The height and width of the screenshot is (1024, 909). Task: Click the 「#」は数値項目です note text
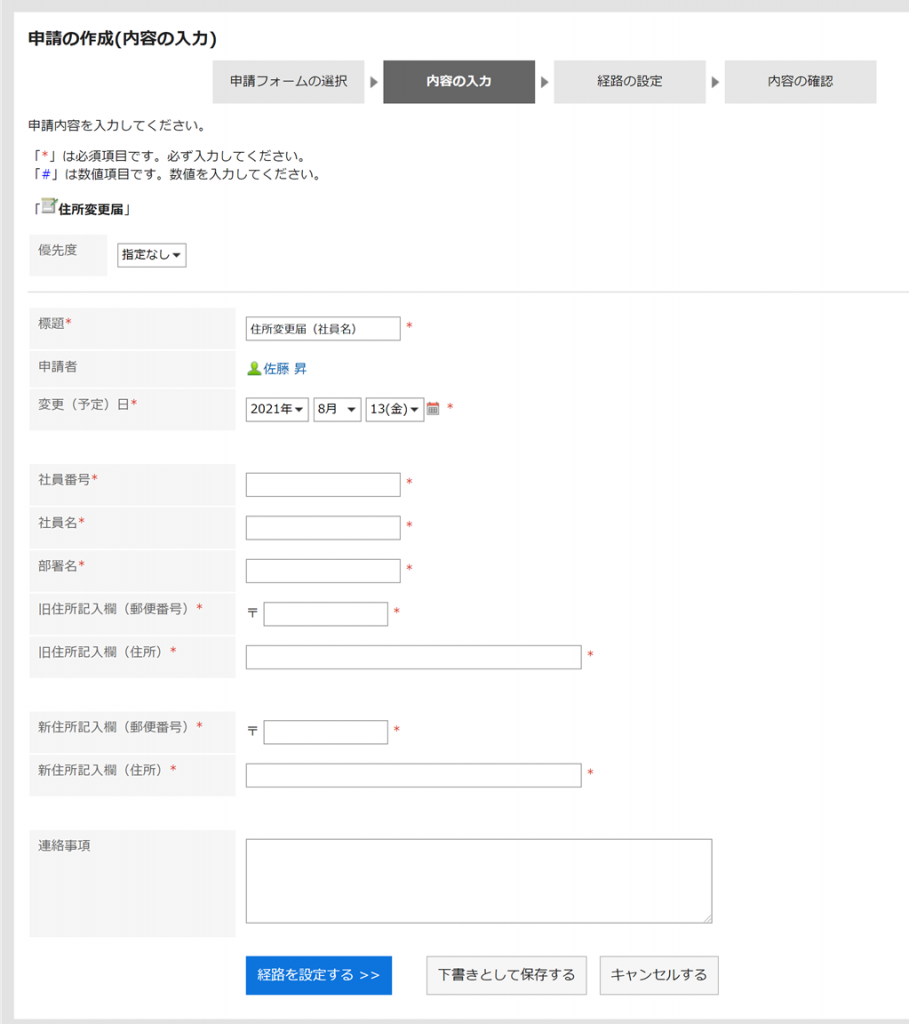coord(178,174)
